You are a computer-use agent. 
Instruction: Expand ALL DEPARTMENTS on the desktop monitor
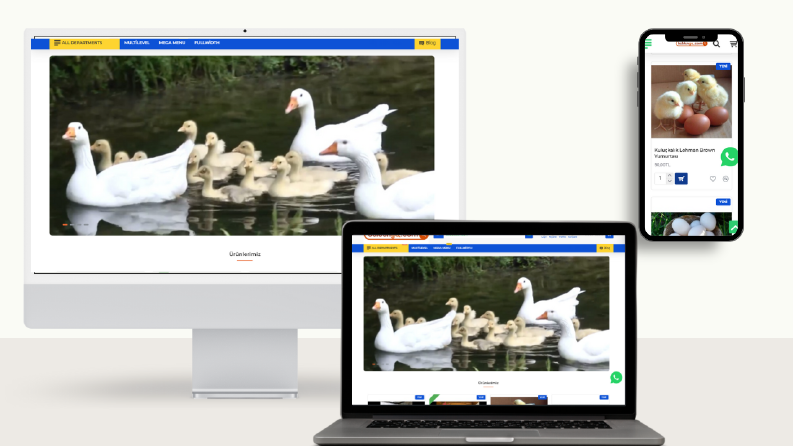click(84, 43)
